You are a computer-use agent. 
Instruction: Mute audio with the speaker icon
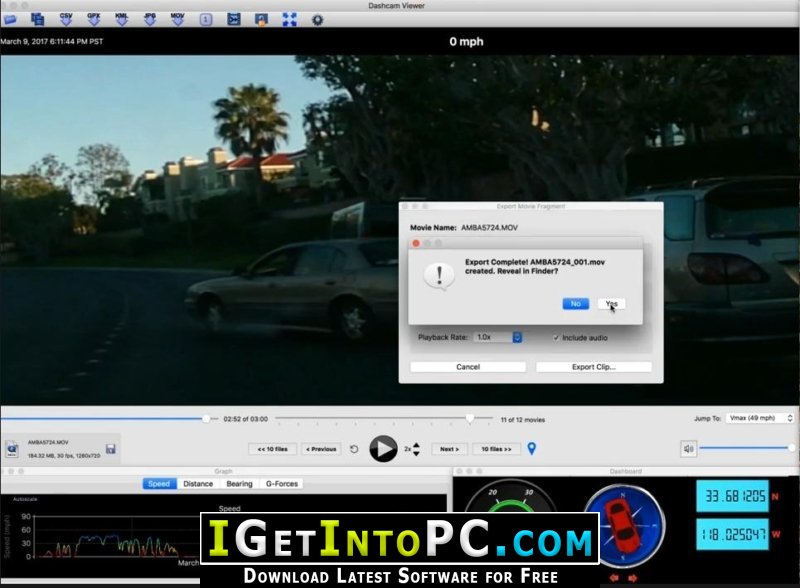coord(688,449)
